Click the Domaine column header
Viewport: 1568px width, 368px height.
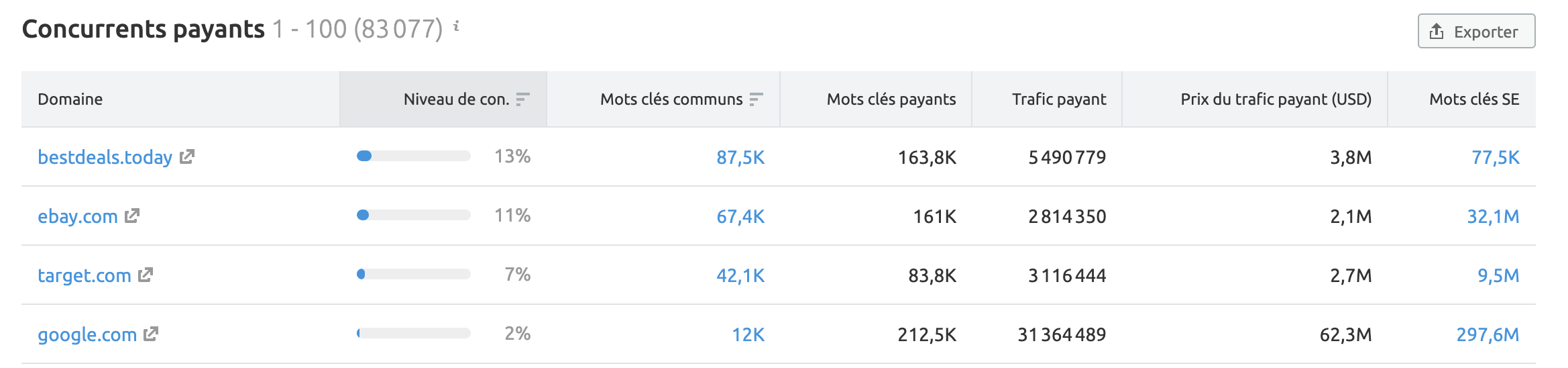[x=70, y=99]
